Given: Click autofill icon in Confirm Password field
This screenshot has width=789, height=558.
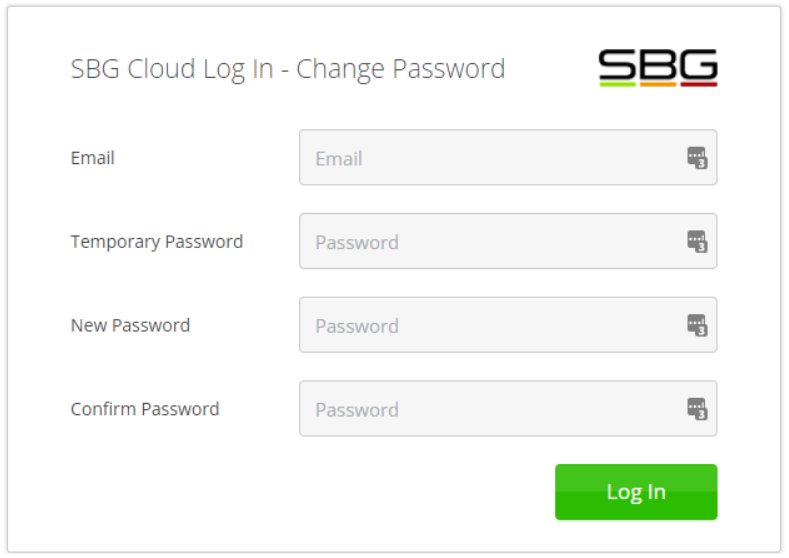Looking at the screenshot, I should (697, 409).
